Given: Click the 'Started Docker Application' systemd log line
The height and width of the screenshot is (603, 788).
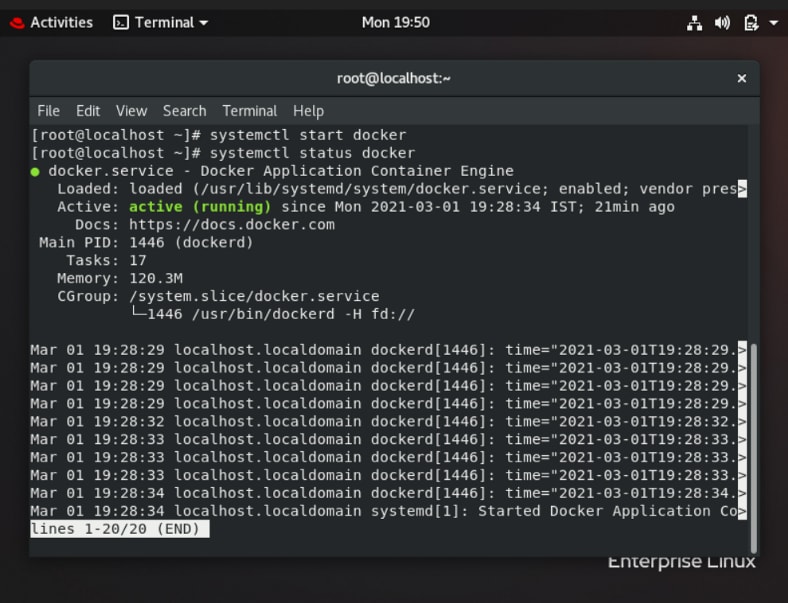Looking at the screenshot, I should coord(388,511).
